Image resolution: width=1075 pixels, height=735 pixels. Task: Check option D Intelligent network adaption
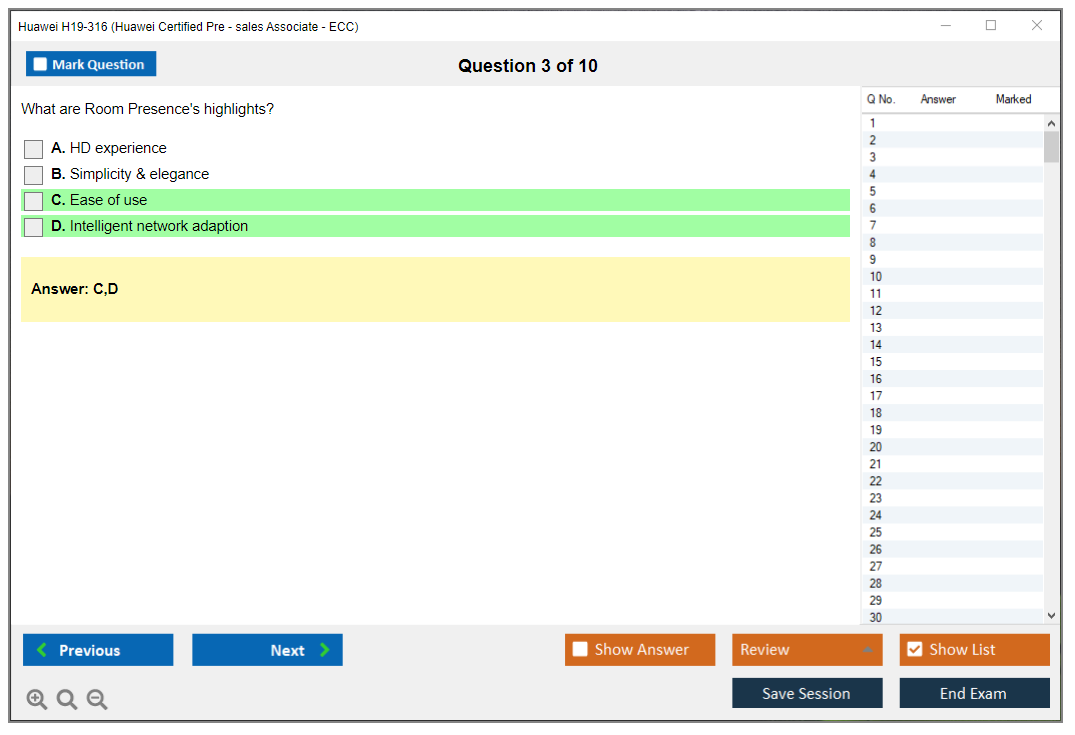[33, 227]
